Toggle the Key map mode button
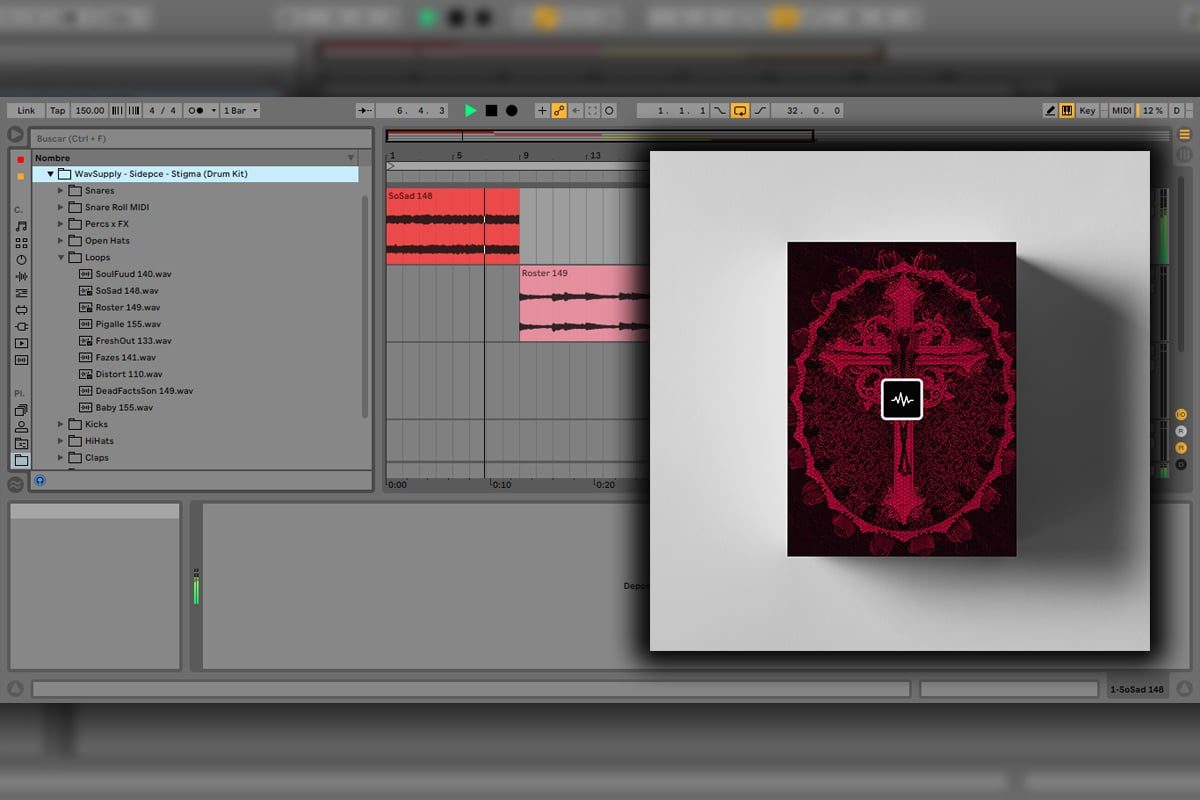 point(1087,110)
